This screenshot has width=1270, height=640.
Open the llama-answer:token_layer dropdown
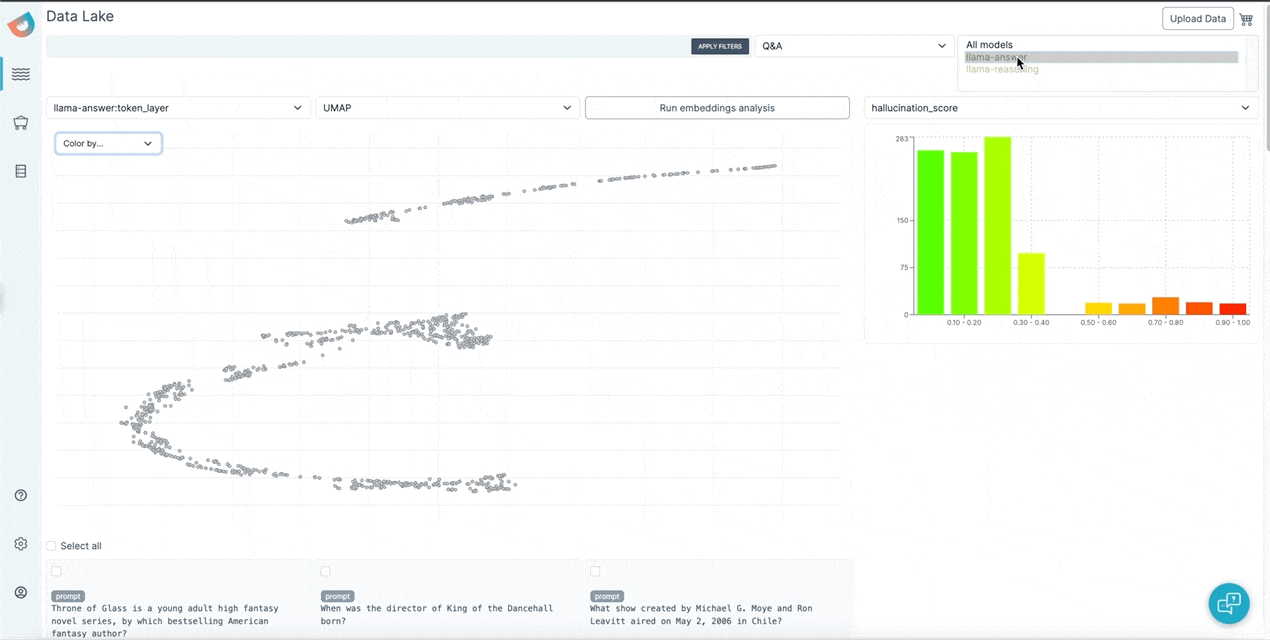coord(178,108)
